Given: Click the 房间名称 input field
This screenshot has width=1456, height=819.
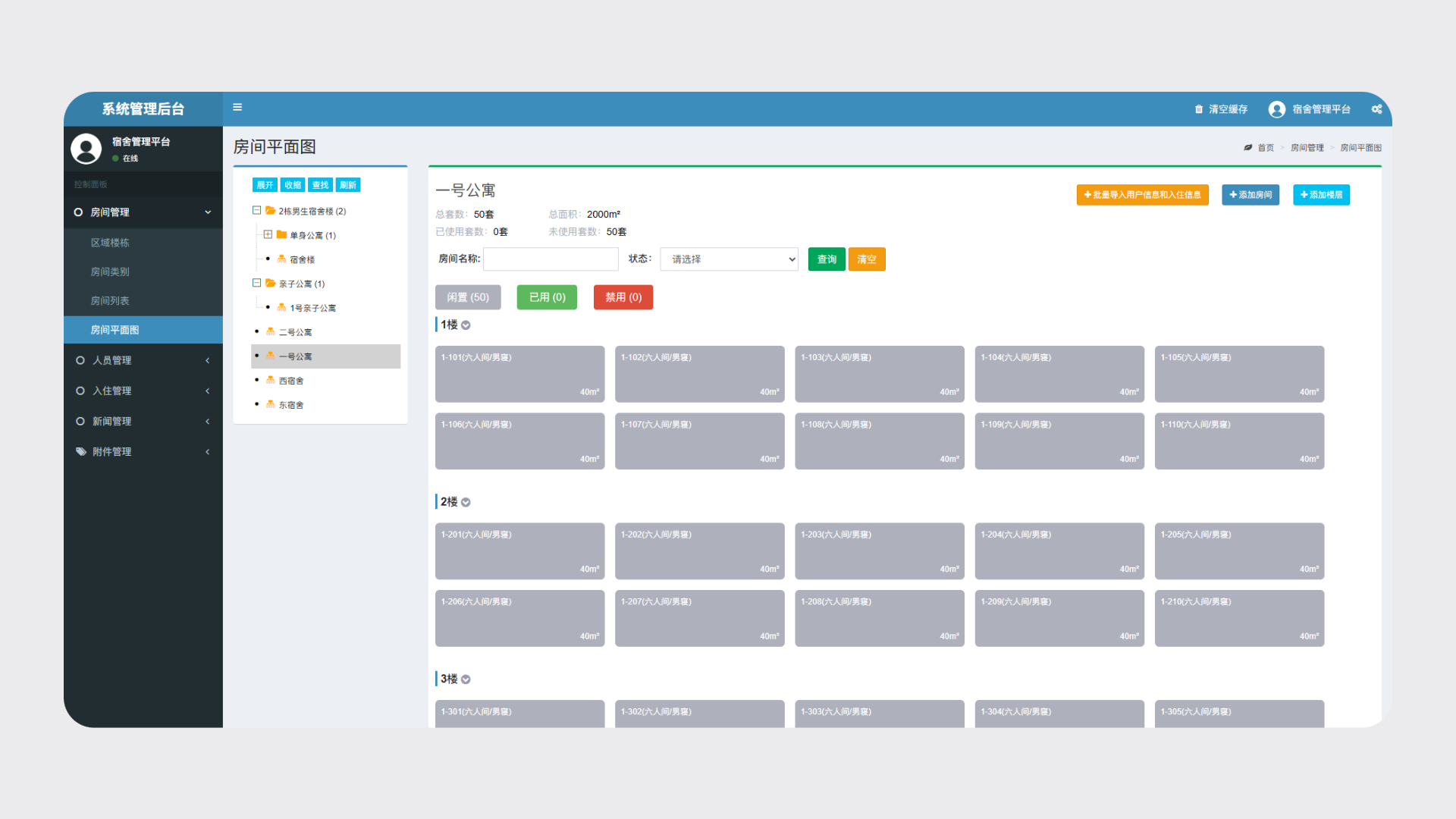Looking at the screenshot, I should (x=551, y=259).
